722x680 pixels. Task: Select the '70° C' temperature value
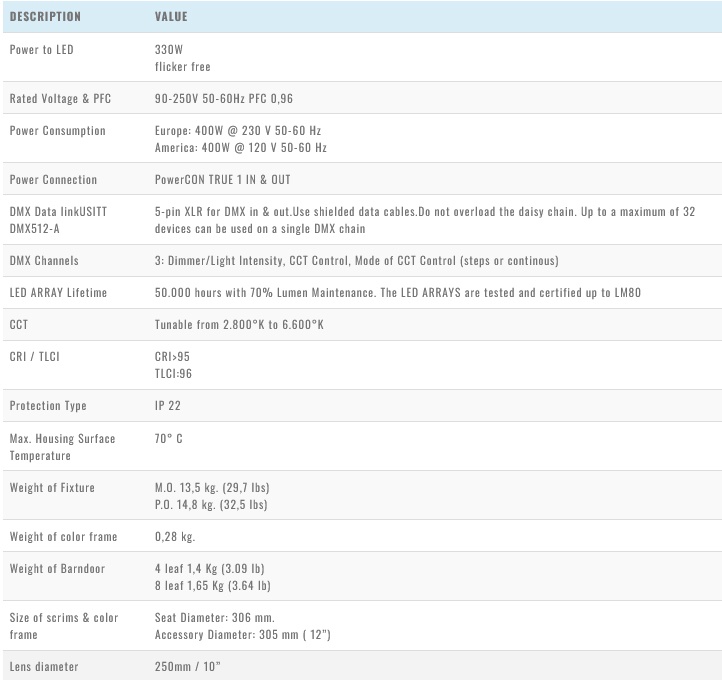click(x=169, y=438)
